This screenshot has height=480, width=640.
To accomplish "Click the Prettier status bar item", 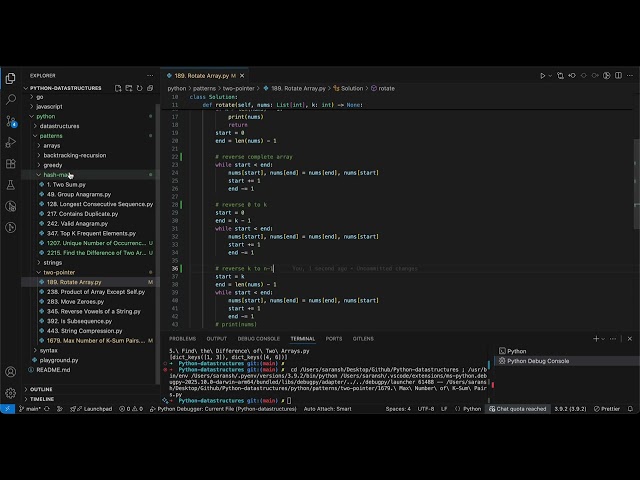I will click(607, 409).
